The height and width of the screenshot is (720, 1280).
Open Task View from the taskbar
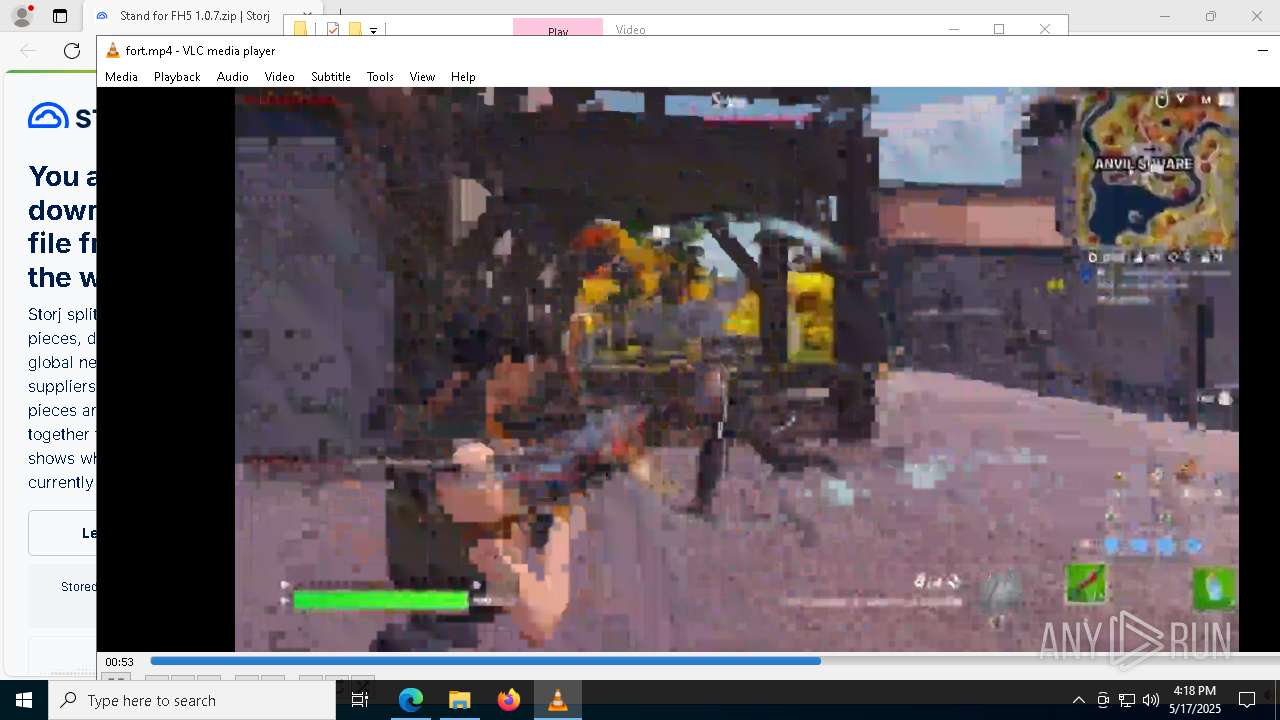[360, 700]
